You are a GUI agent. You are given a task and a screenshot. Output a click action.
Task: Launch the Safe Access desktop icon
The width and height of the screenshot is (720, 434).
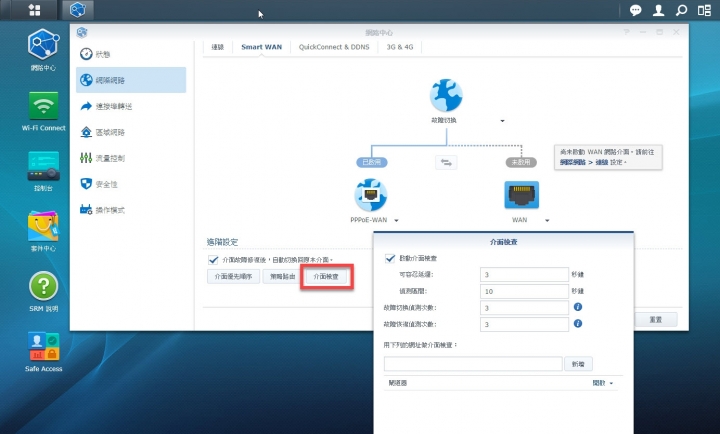click(43, 352)
